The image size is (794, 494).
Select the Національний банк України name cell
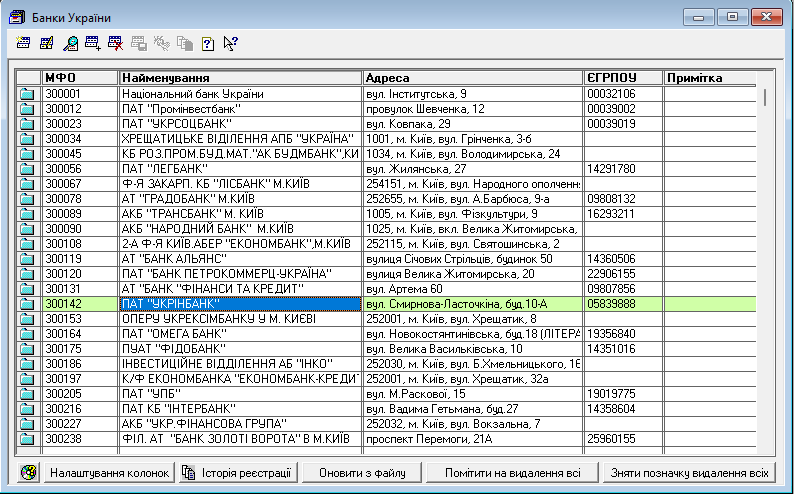coord(239,93)
